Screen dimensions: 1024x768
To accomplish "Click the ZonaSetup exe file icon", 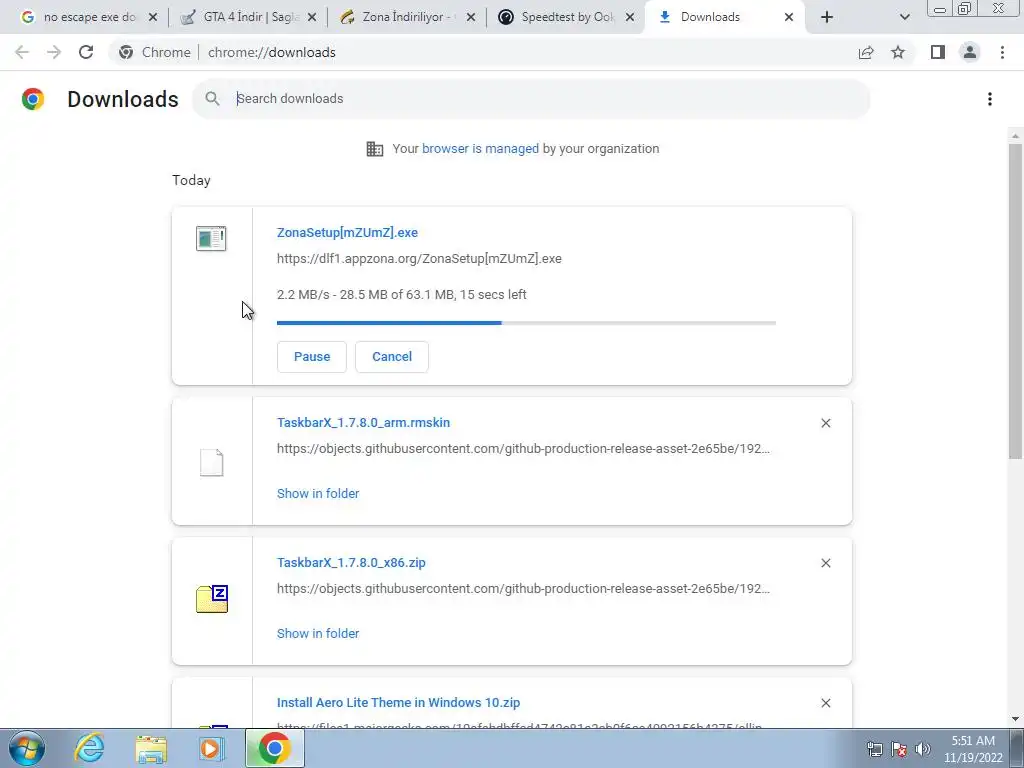I will [x=211, y=238].
